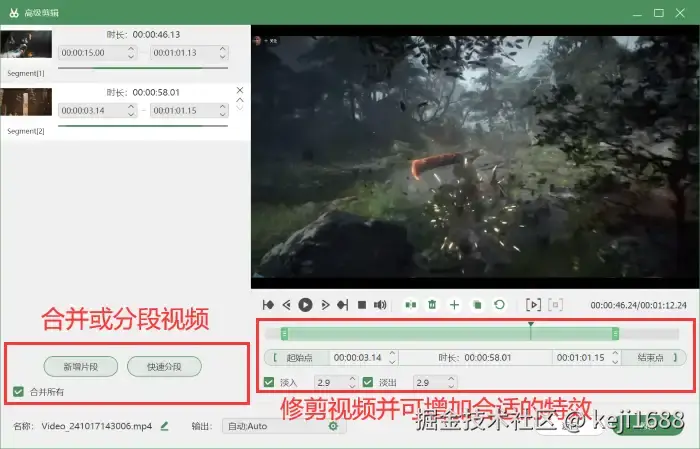This screenshot has width=700, height=449.
Task: Set start point with 起始点 button
Action: point(297,358)
